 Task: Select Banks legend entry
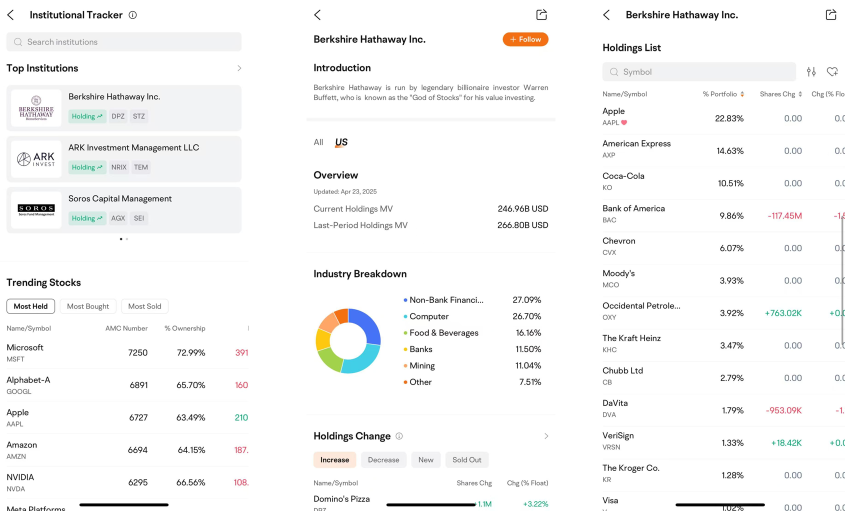[x=472, y=350]
